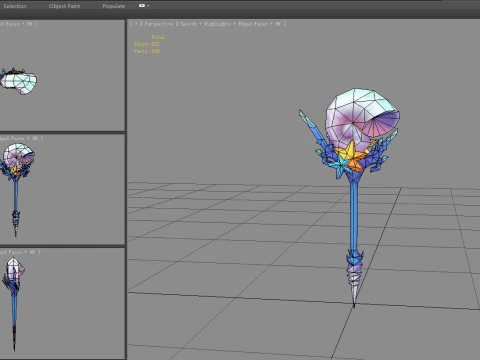
Task: Activate the top-left viewport showing the staff head
Action: [62, 75]
